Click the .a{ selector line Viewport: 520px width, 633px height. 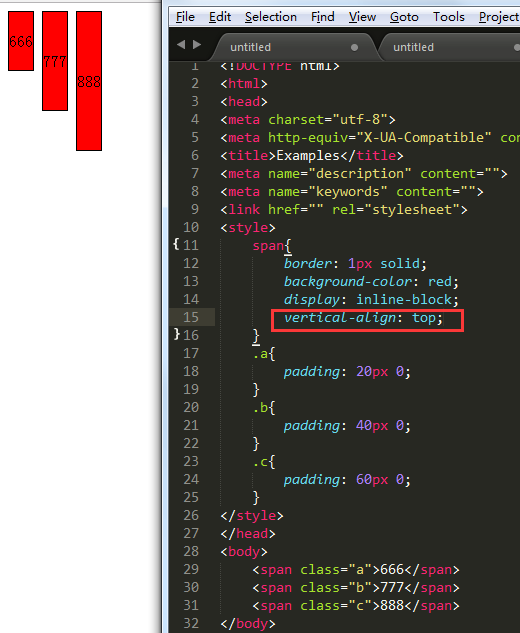click(x=264, y=354)
